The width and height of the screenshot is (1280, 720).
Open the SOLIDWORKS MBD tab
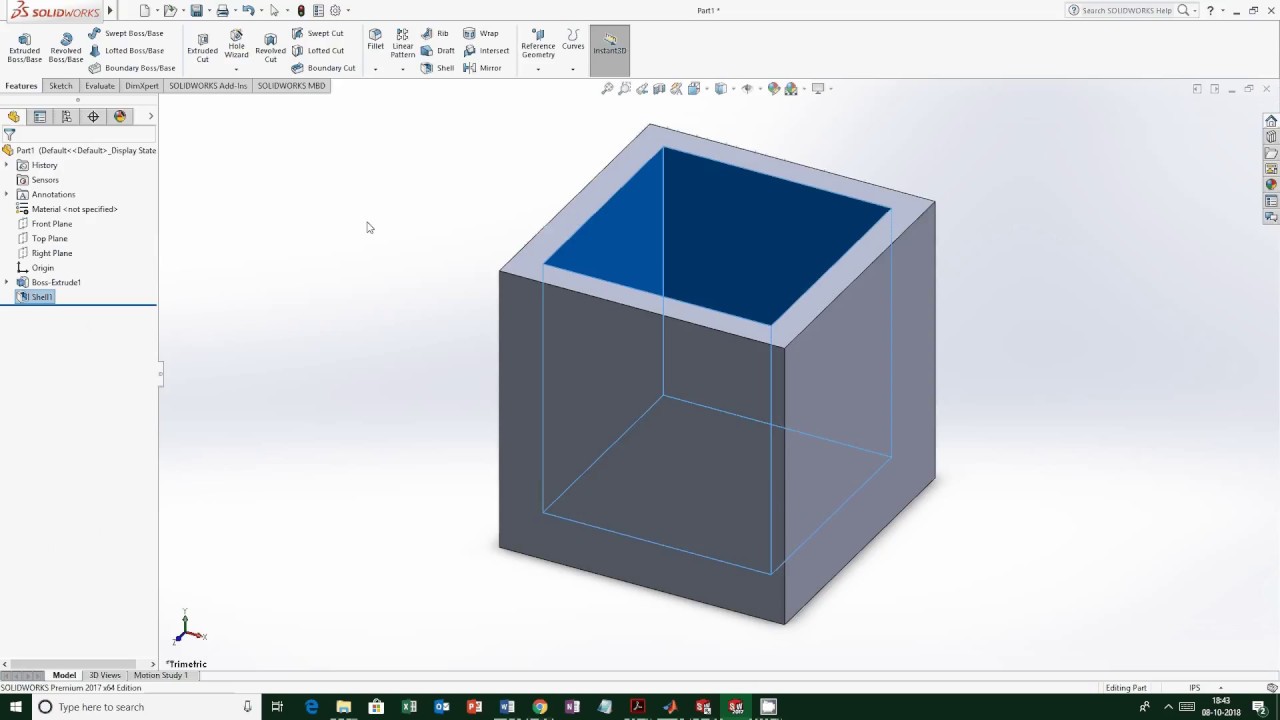click(291, 86)
